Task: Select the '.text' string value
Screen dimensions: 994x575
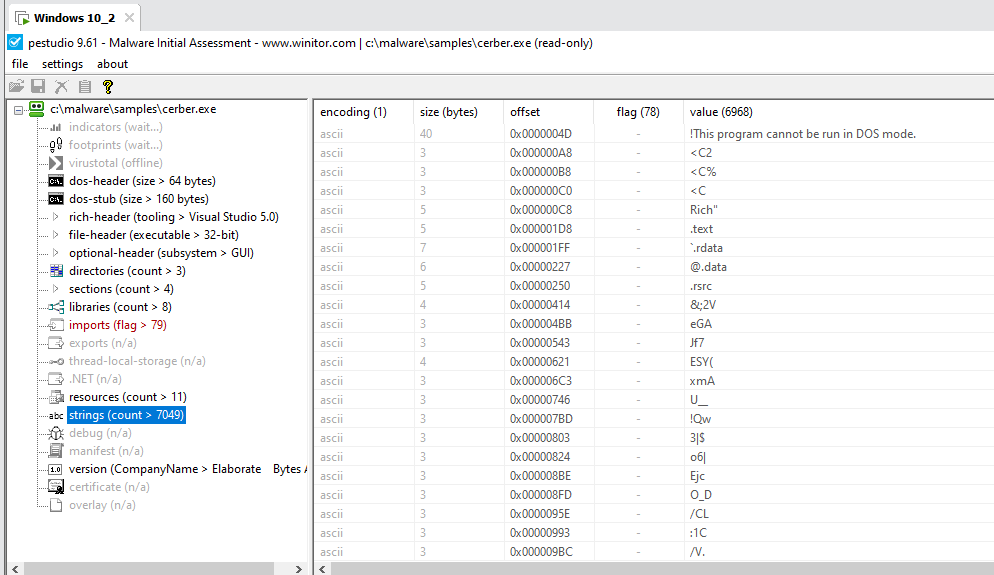Action: tap(701, 229)
